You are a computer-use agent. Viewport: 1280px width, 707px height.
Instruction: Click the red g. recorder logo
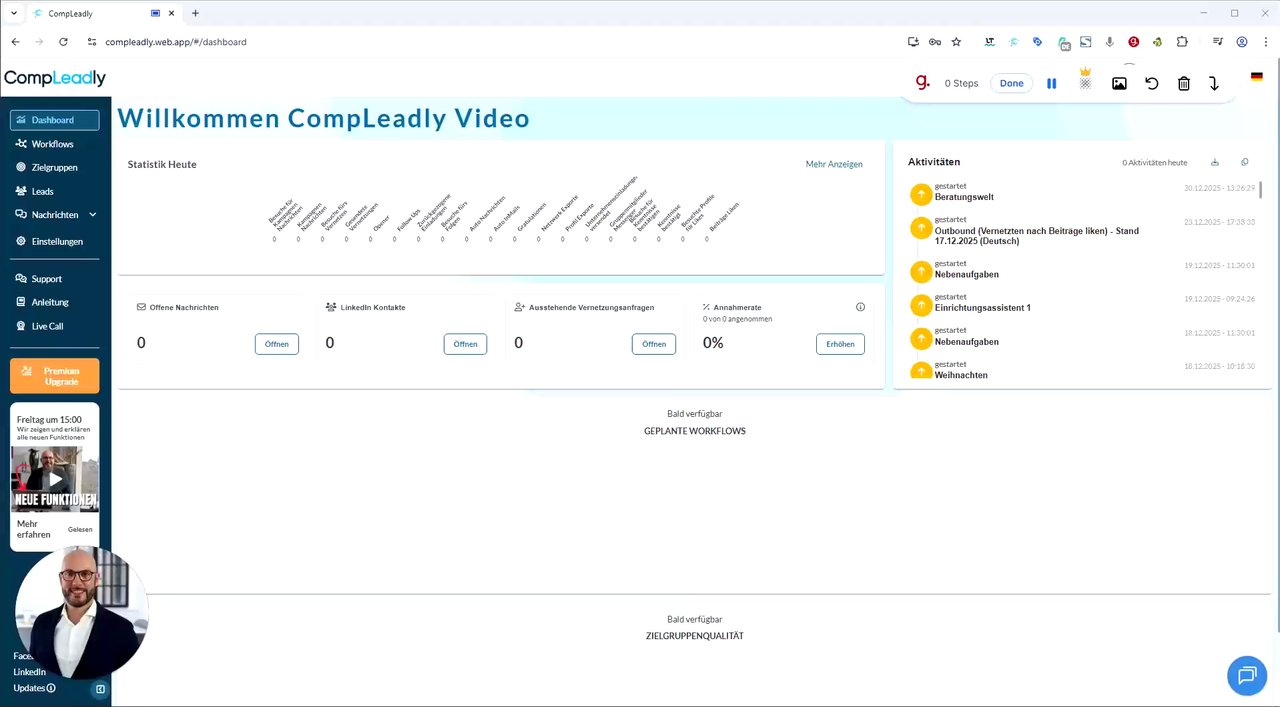click(923, 82)
